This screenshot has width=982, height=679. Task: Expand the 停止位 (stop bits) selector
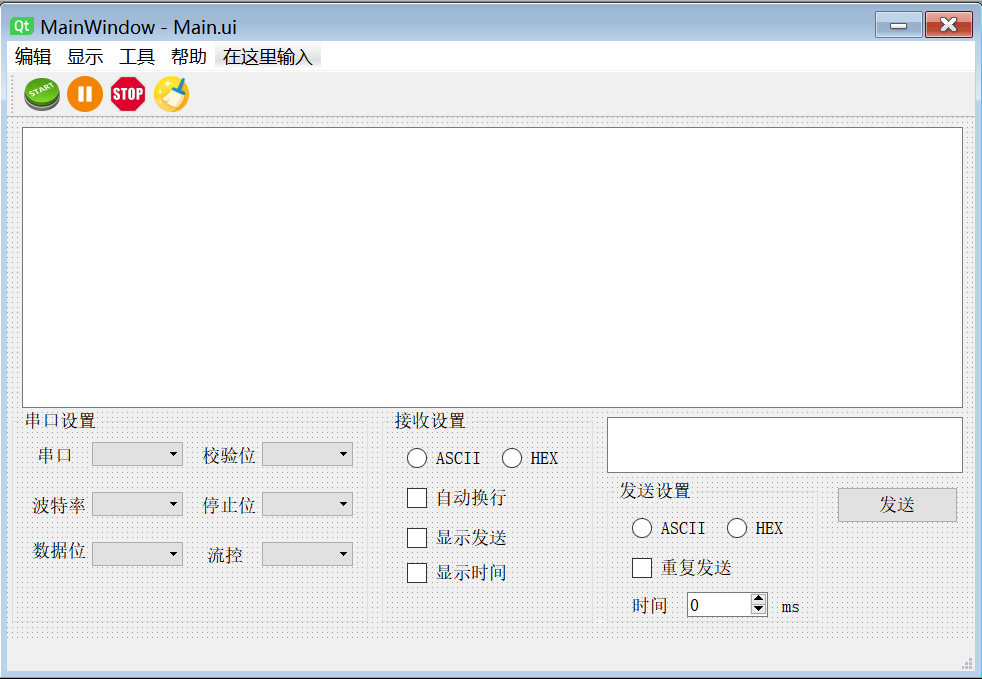306,503
